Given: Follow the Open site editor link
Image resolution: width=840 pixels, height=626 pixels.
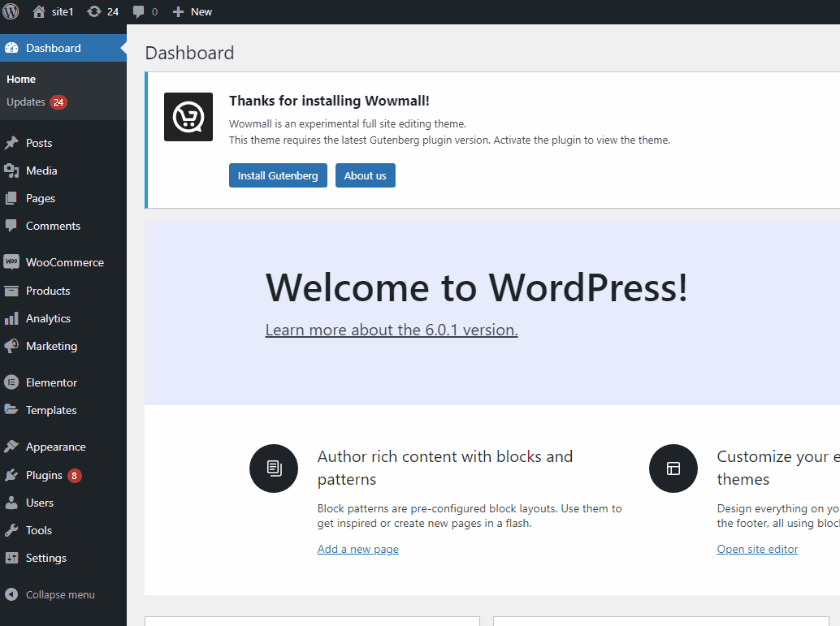Looking at the screenshot, I should tap(758, 549).
